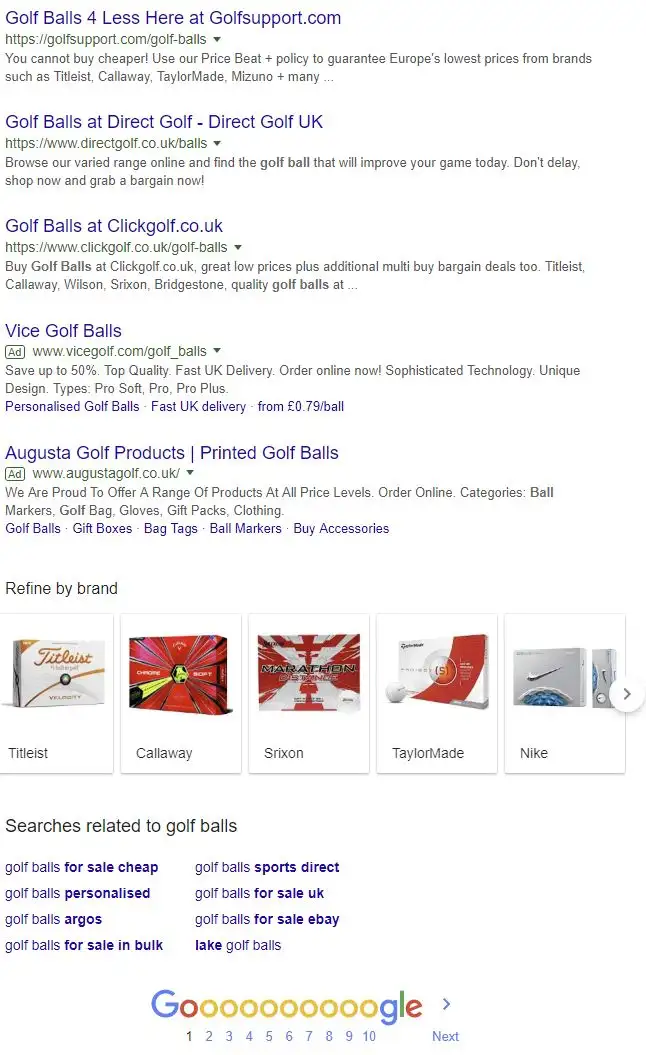Select the Srixon Marathon brand card
This screenshot has height=1055, width=646.
(309, 694)
